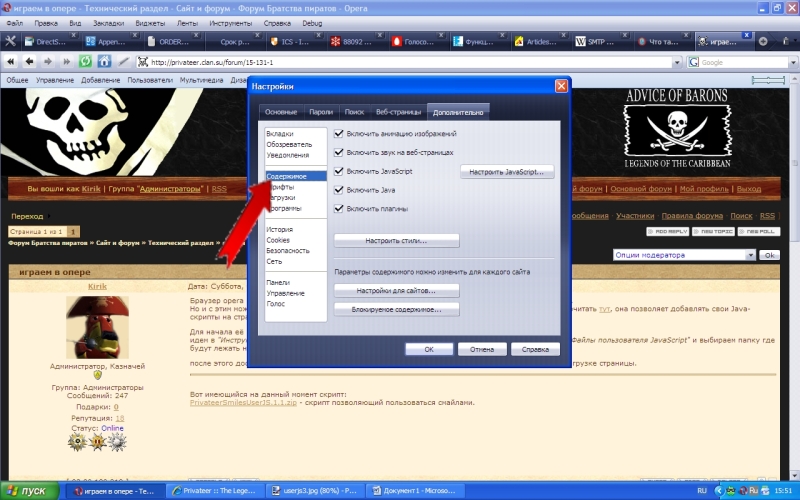Toggle Включить звук на веб-страницах checkbox
Viewport: 800px width, 500px height.
tap(338, 152)
